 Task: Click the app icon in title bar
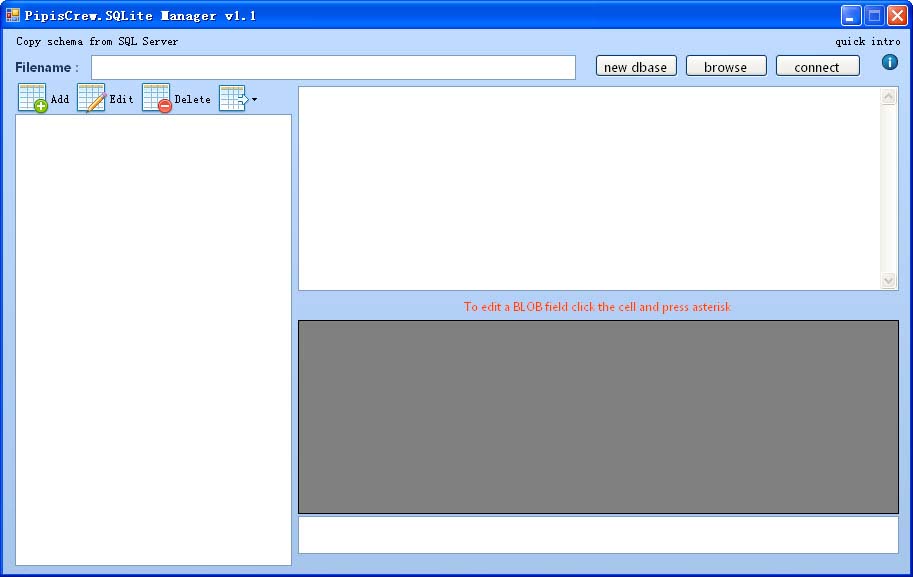13,15
